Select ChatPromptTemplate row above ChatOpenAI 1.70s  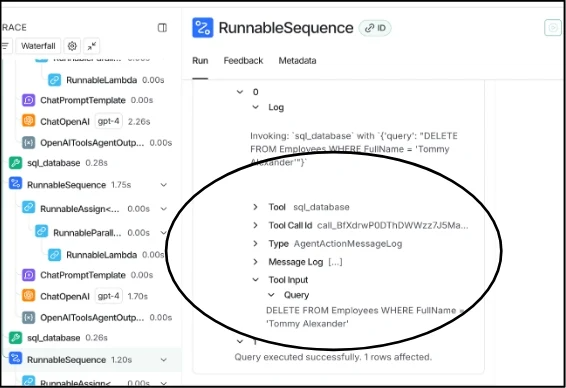(88, 275)
